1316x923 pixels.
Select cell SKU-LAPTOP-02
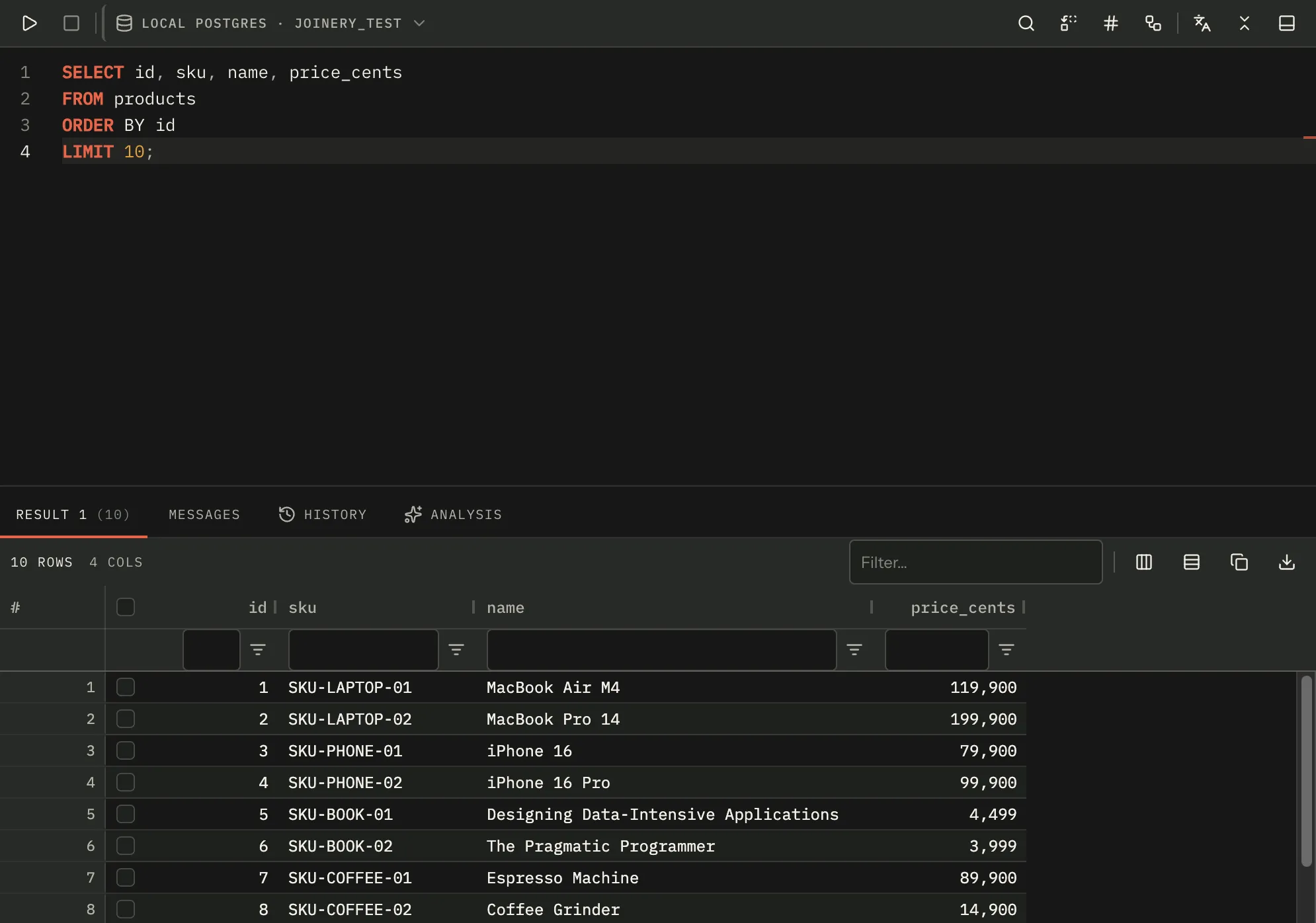click(x=350, y=719)
